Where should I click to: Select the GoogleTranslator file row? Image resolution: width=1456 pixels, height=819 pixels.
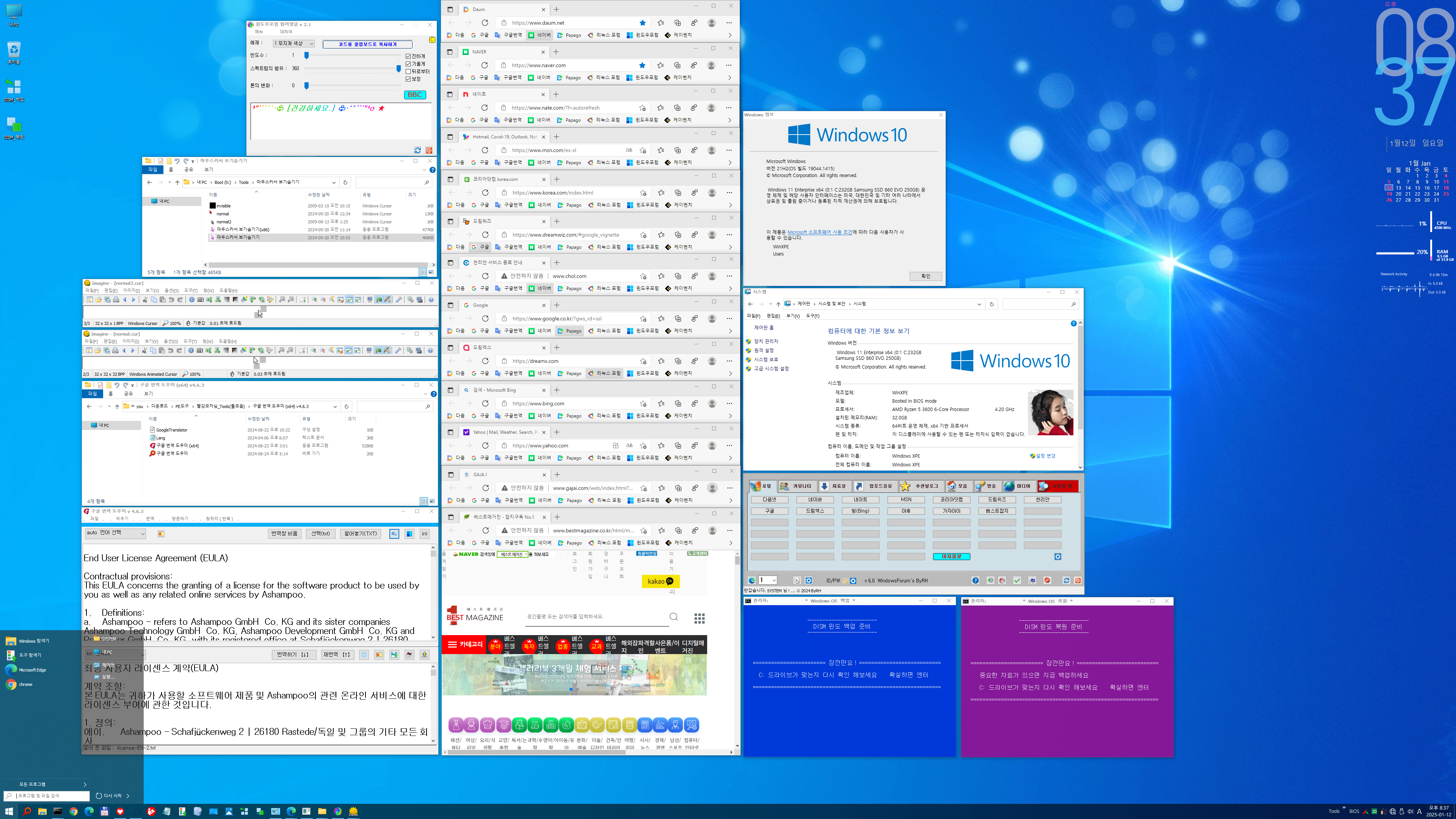[x=261, y=430]
